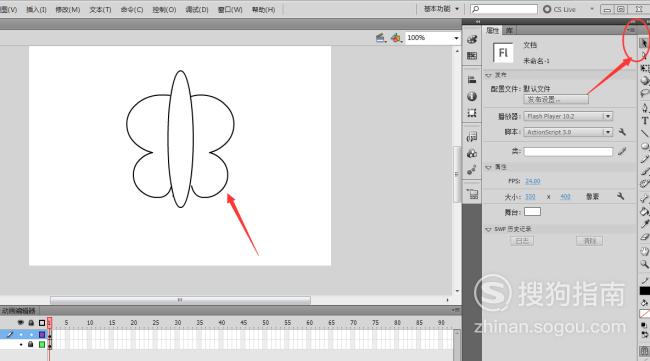This screenshot has height=361, width=650.
Task: Toggle outlines for all layers header
Action: [42, 322]
